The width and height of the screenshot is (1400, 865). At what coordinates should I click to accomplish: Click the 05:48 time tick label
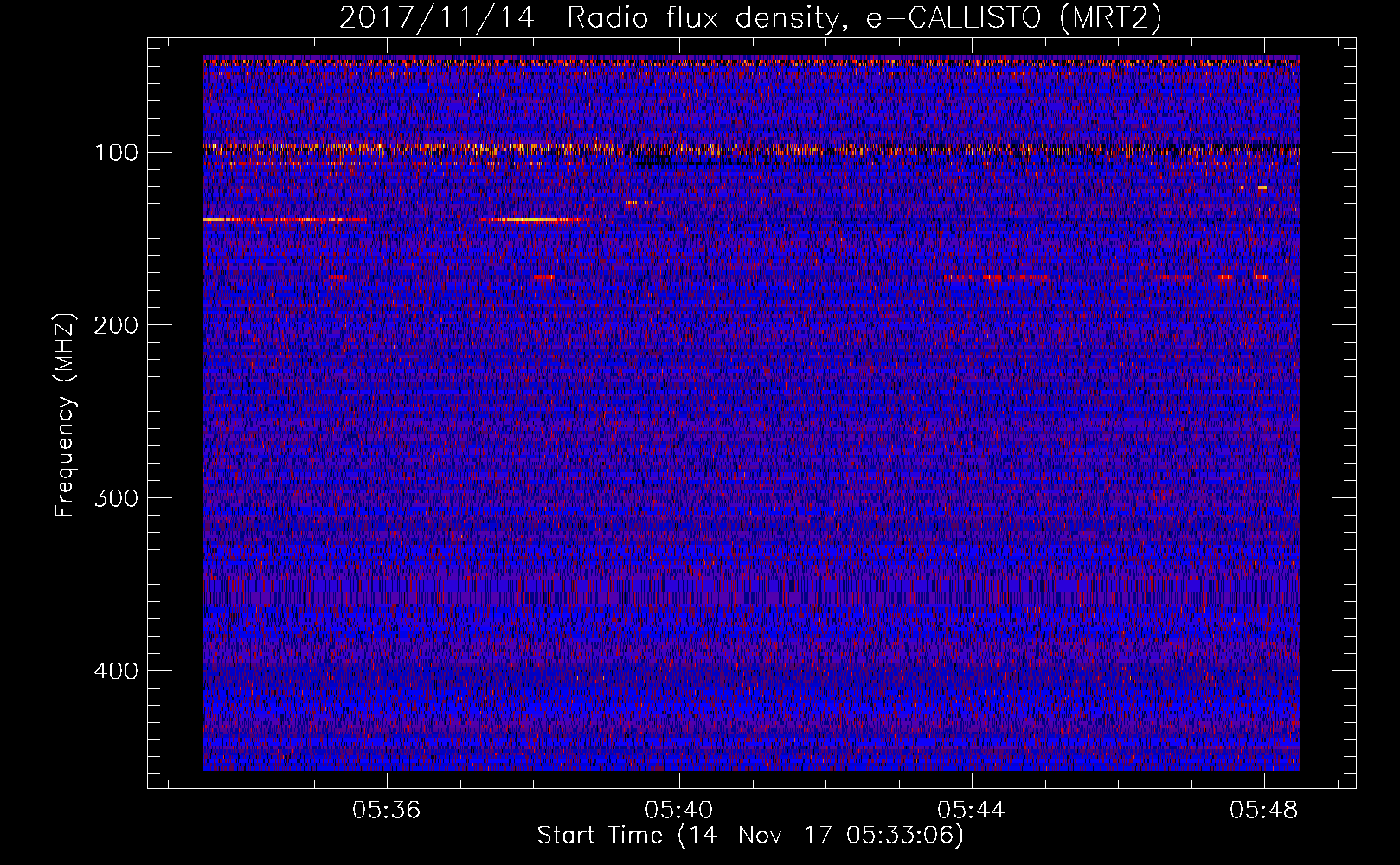click(x=1264, y=810)
